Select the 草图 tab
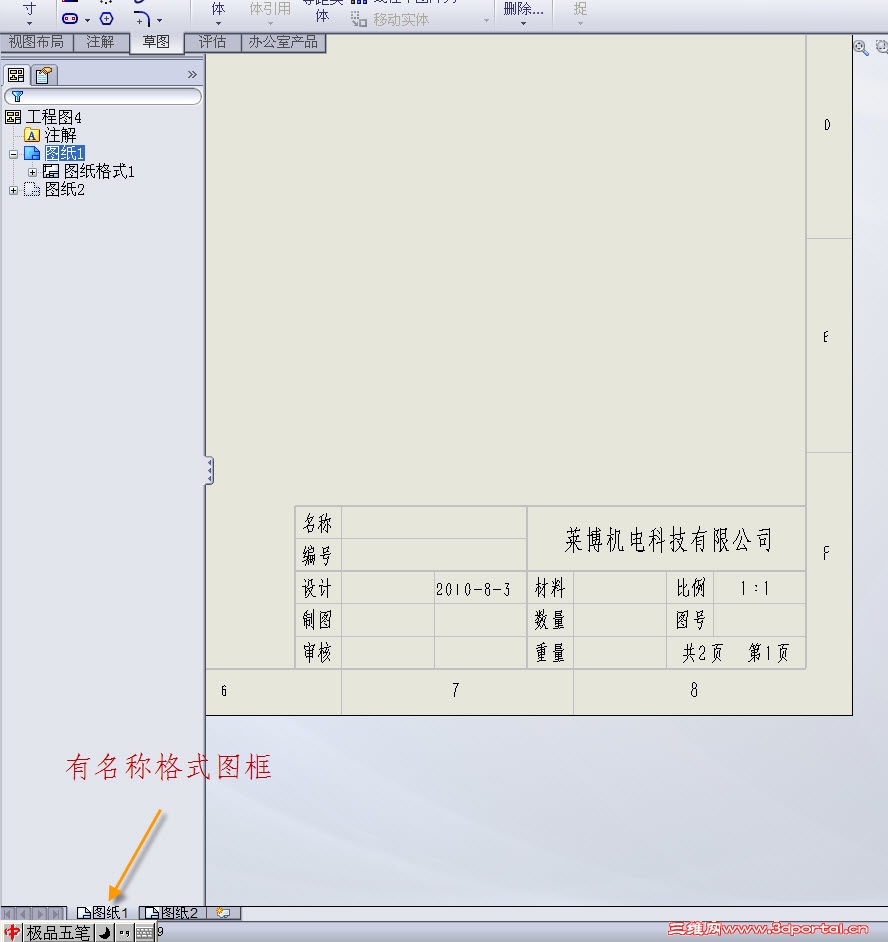Image resolution: width=888 pixels, height=942 pixels. pos(156,42)
